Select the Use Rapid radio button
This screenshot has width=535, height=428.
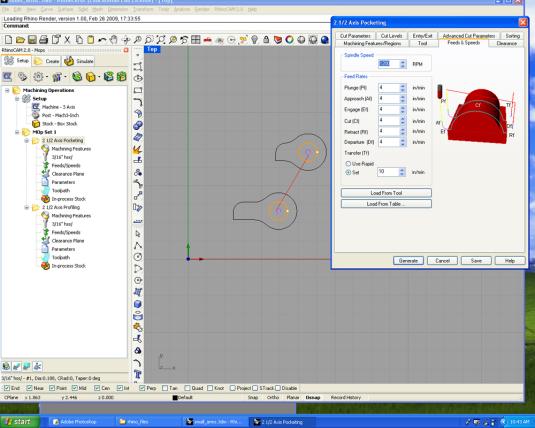point(348,164)
